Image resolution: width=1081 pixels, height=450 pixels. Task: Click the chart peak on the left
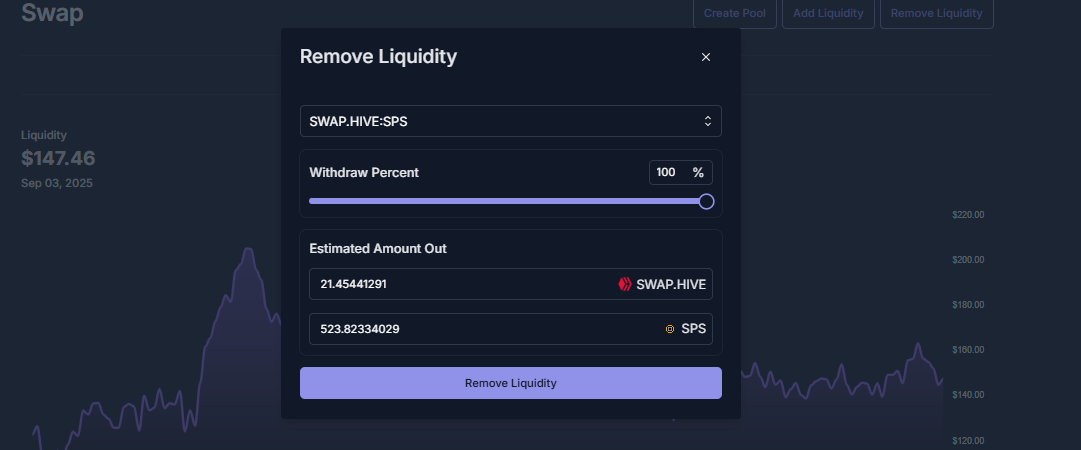tap(247, 251)
